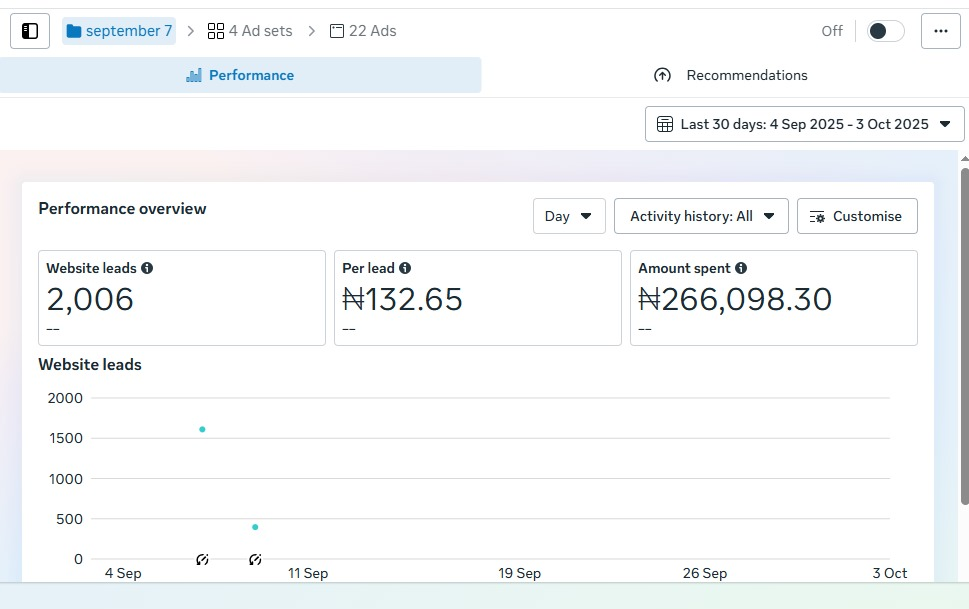Click the 'Performance overview' heading
This screenshot has height=609, width=969.
[x=122, y=208]
